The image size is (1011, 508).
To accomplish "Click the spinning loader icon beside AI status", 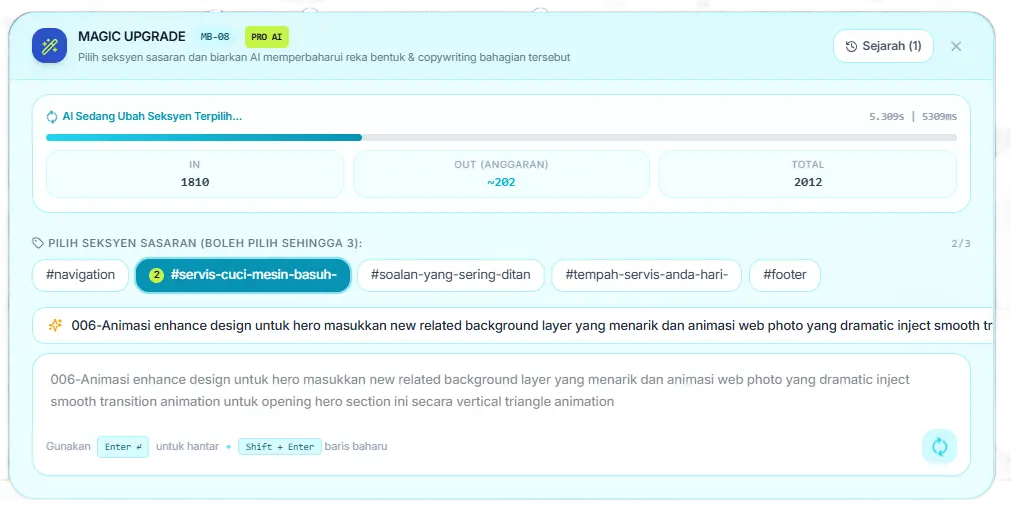I will point(52,117).
